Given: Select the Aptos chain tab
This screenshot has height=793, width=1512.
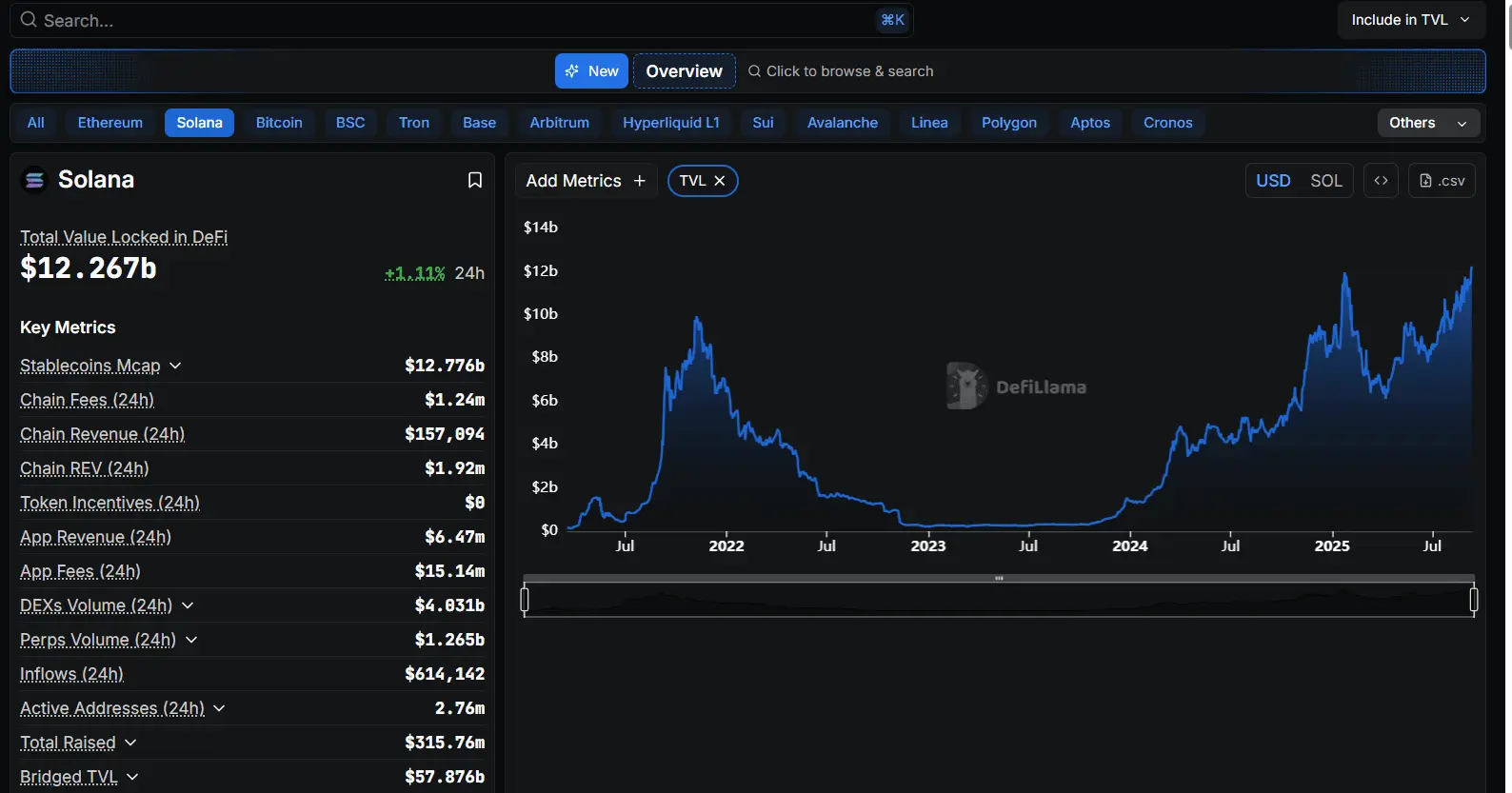Looking at the screenshot, I should pos(1090,123).
